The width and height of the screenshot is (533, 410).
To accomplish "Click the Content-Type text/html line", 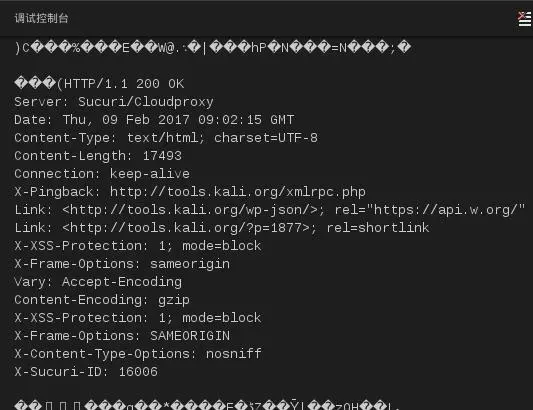I will pos(166,138).
